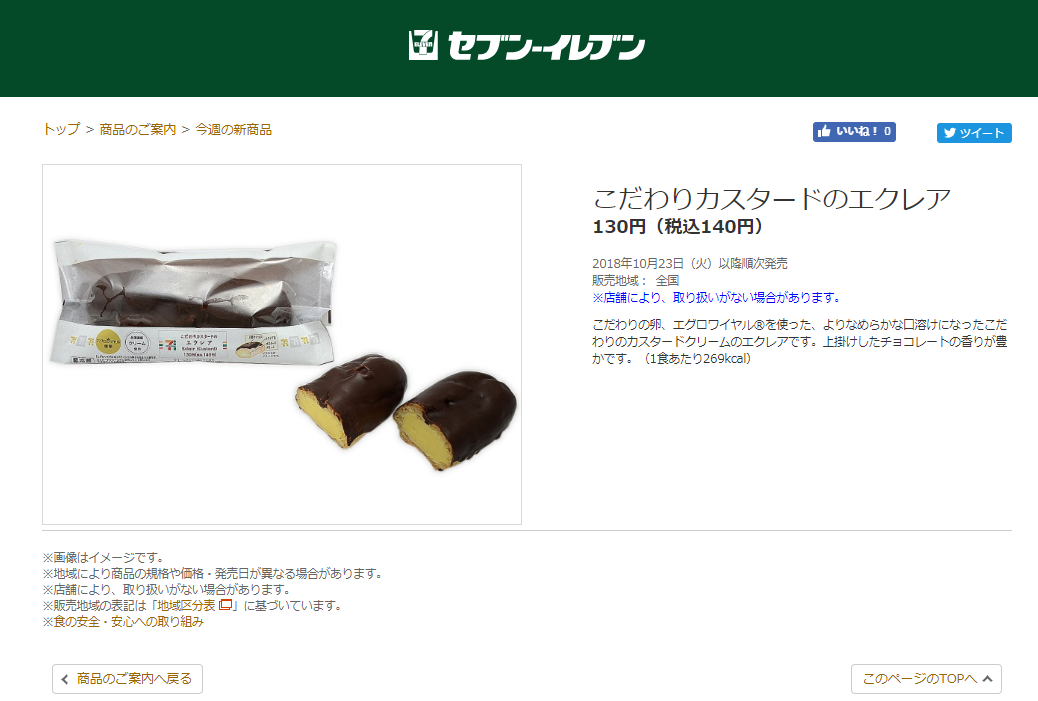Image resolution: width=1038 pixels, height=701 pixels.
Task: Click the Seven-Eleven logo icon
Action: coord(423,45)
